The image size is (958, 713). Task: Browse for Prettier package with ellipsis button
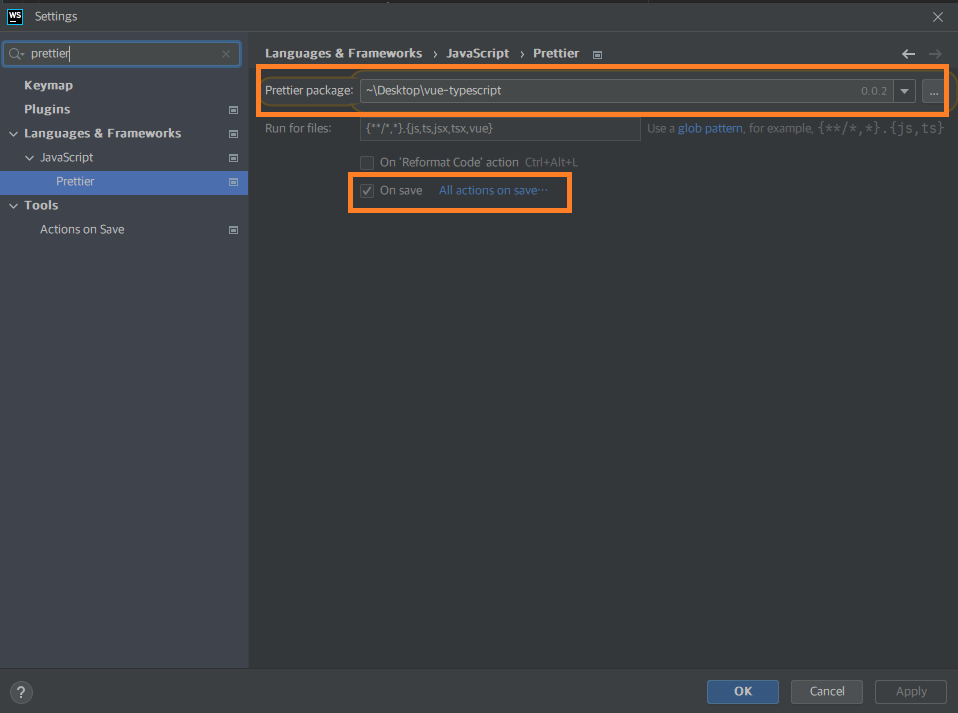pos(934,92)
